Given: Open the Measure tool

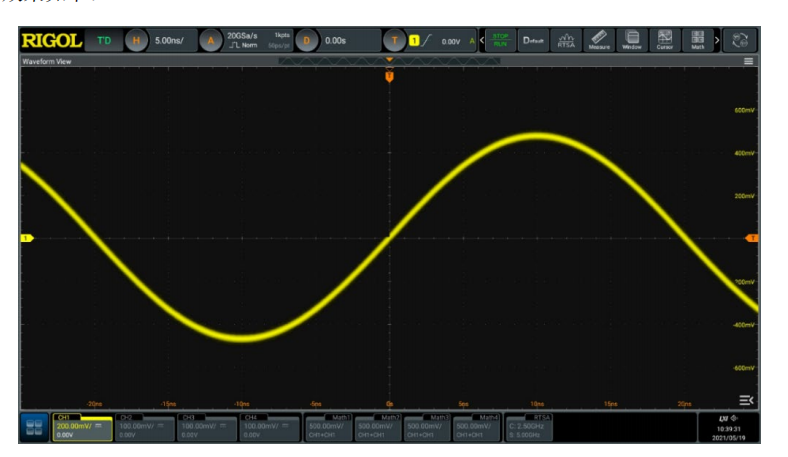Looking at the screenshot, I should 599,41.
